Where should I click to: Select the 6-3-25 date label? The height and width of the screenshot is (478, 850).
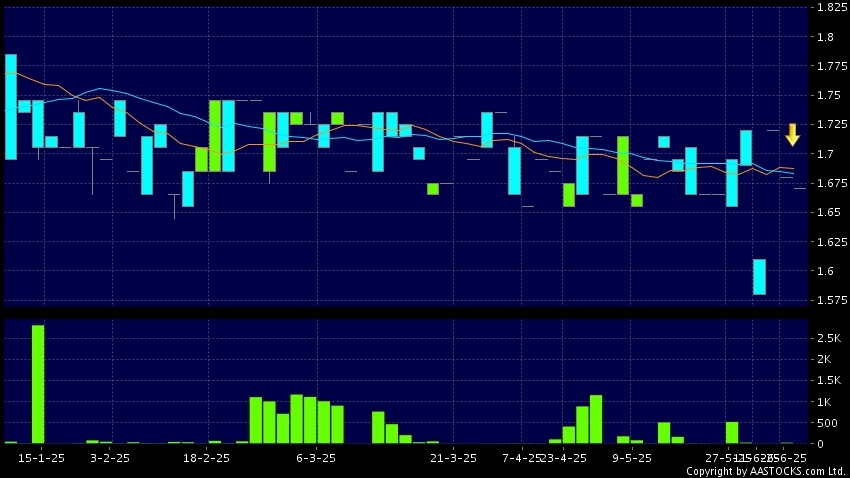[x=315, y=458]
